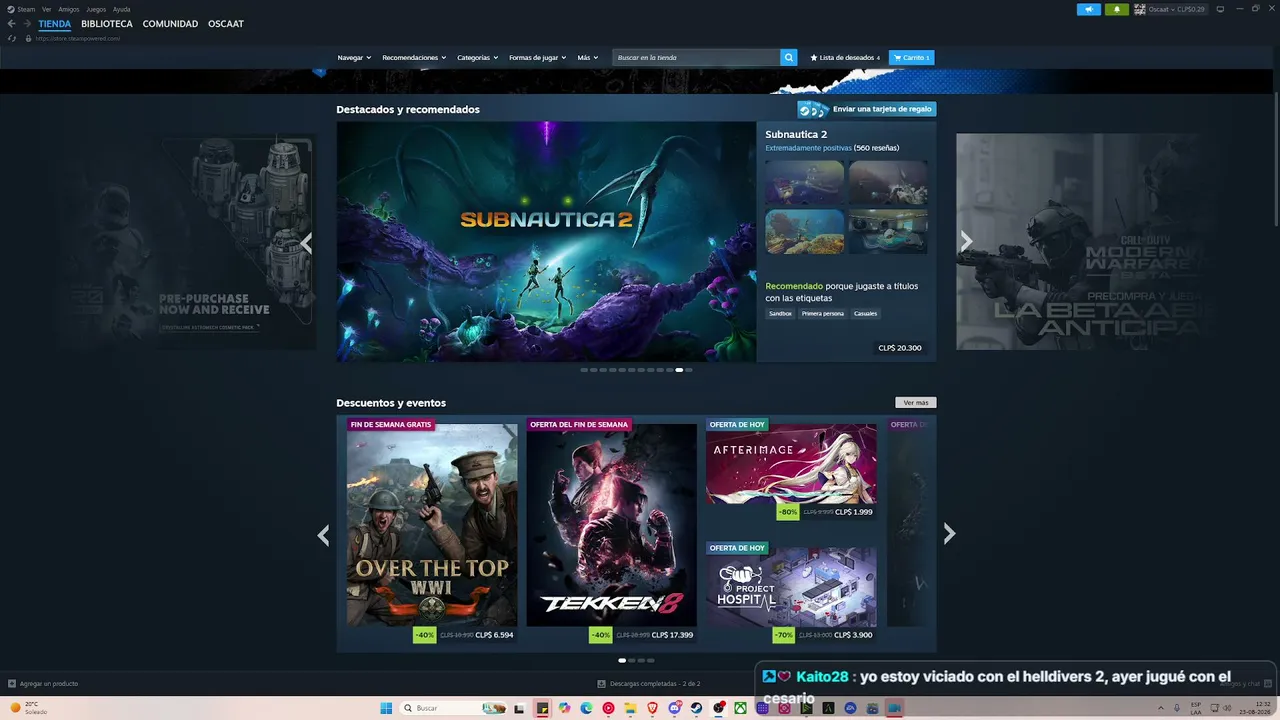Open Lista de deseados wishlist

[845, 58]
